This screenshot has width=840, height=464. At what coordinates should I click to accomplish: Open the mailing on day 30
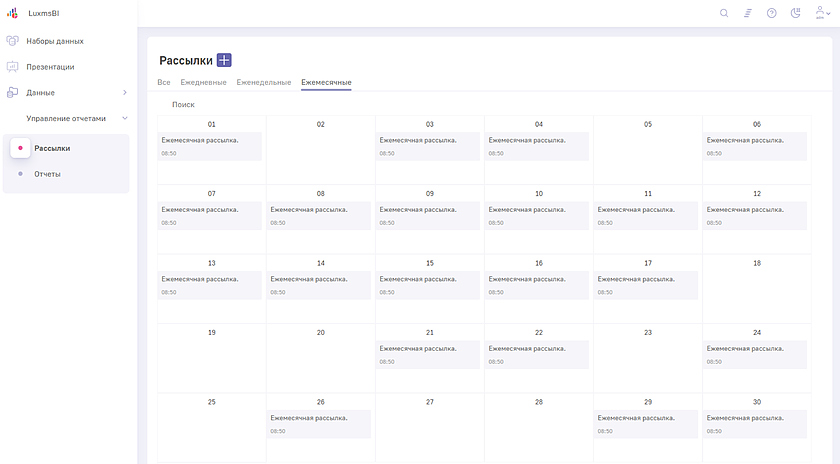[x=756, y=423]
